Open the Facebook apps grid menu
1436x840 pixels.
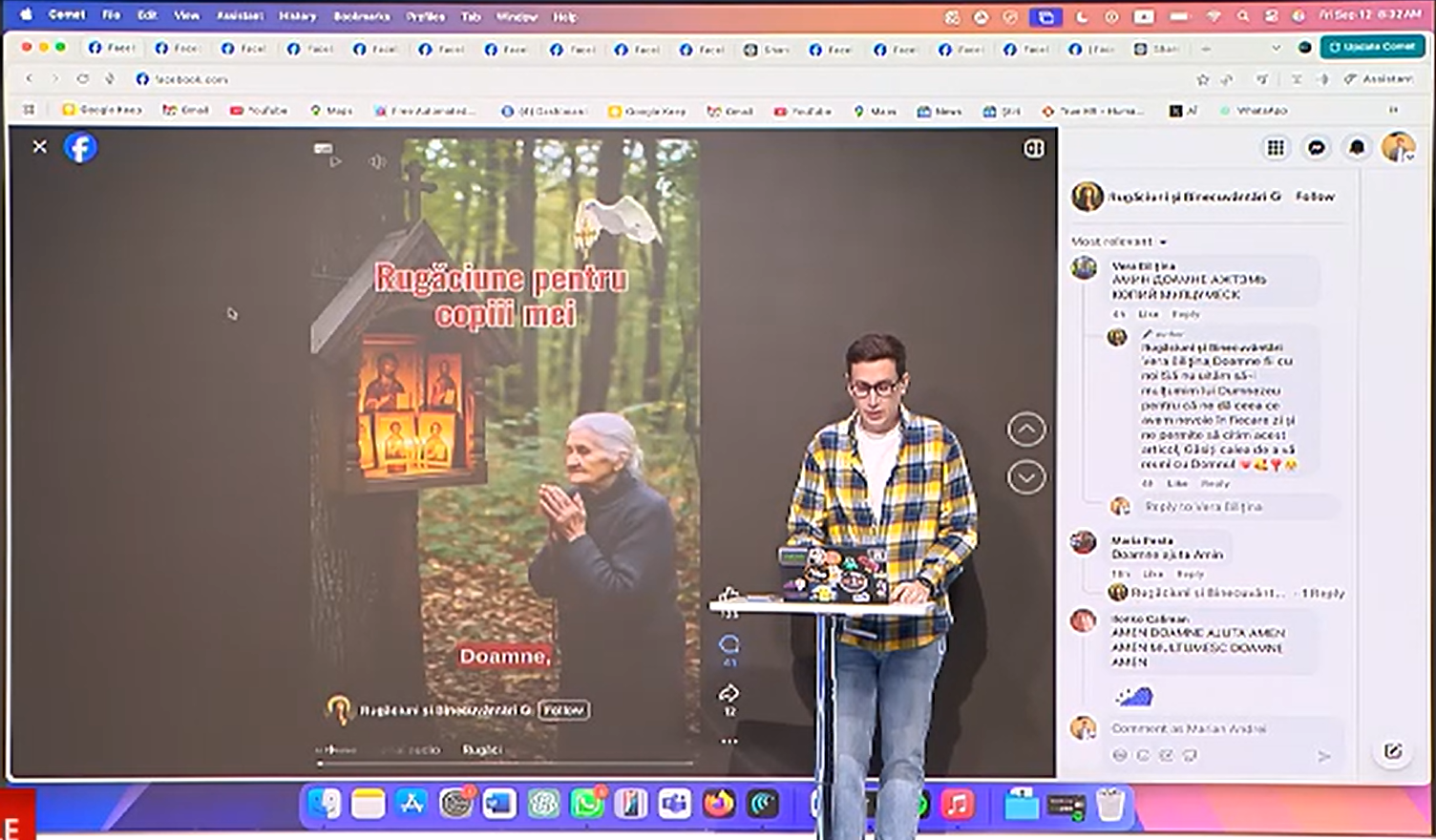tap(1276, 147)
